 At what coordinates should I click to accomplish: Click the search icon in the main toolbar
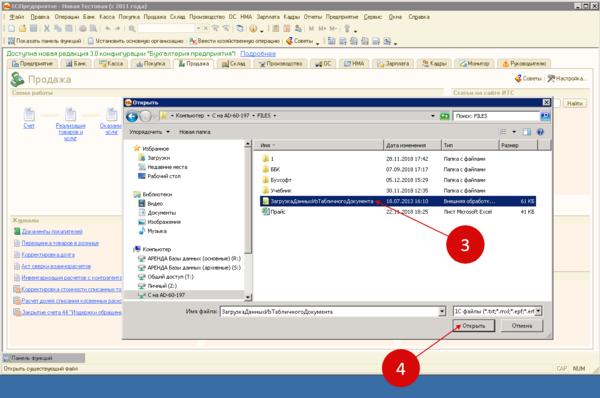coord(132,29)
